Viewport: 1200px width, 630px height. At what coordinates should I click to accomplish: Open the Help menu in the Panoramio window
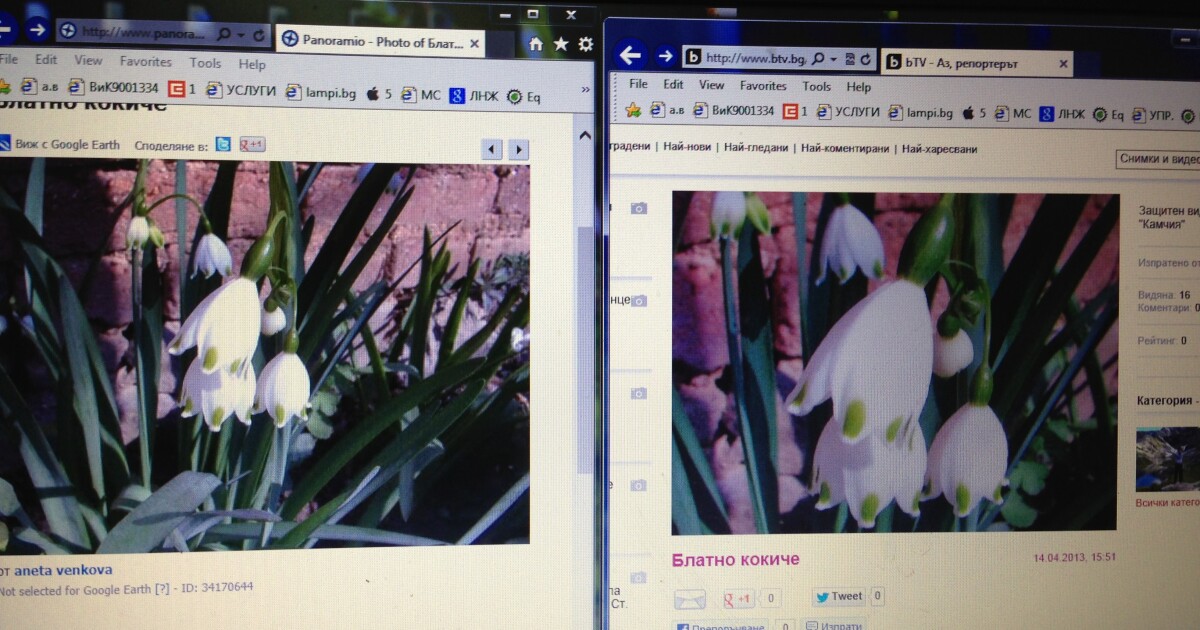tap(252, 64)
